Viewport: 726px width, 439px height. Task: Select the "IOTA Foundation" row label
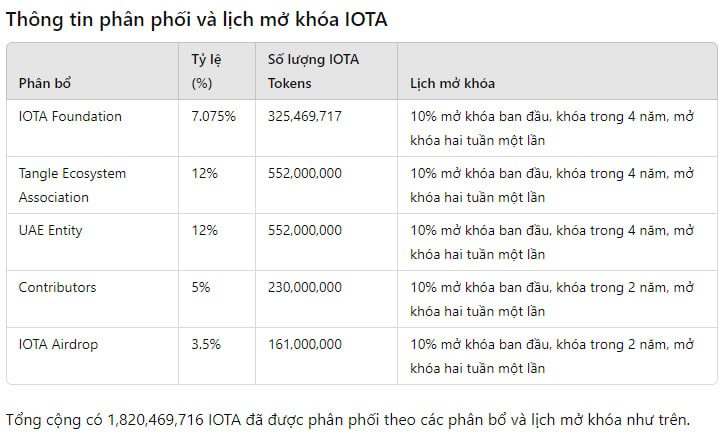[x=70, y=116]
